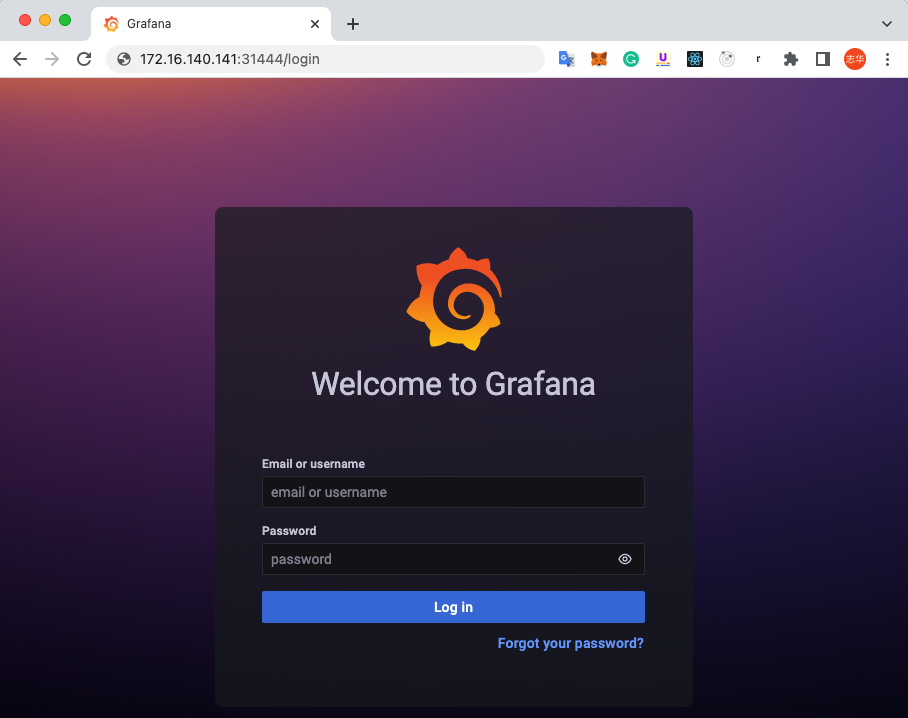Click the Grafana logo on login card
Image resolution: width=908 pixels, height=718 pixels.
coord(454,299)
